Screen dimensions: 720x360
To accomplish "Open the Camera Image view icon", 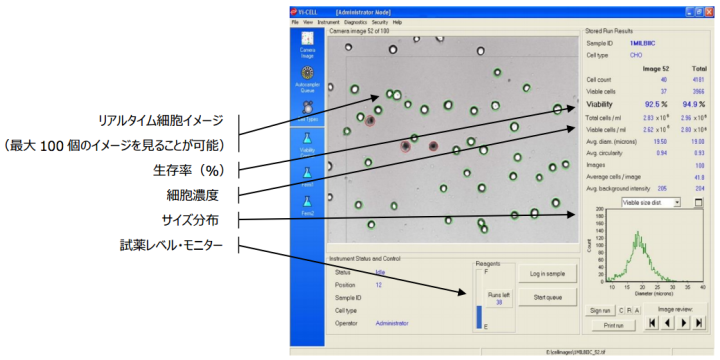I will click(x=307, y=39).
